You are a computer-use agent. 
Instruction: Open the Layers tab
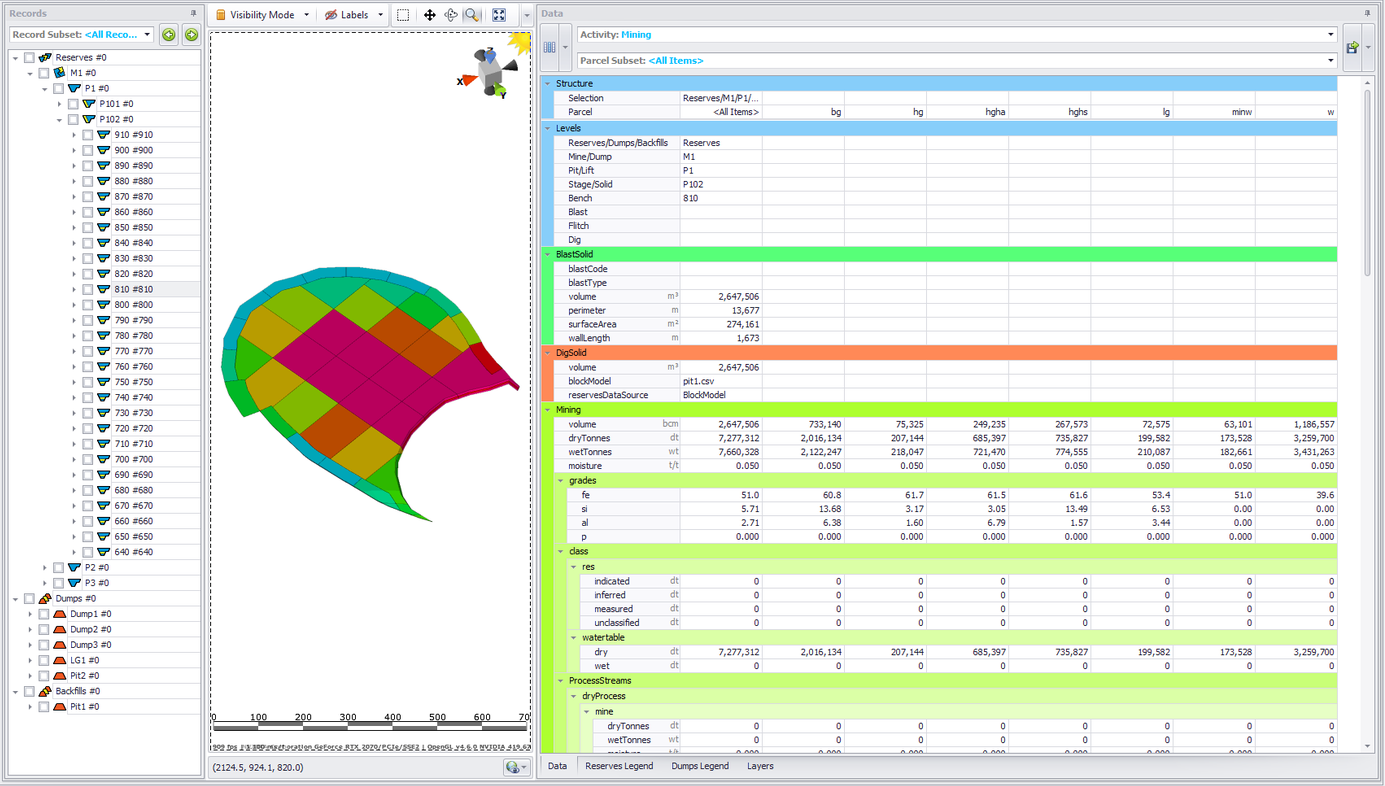760,766
